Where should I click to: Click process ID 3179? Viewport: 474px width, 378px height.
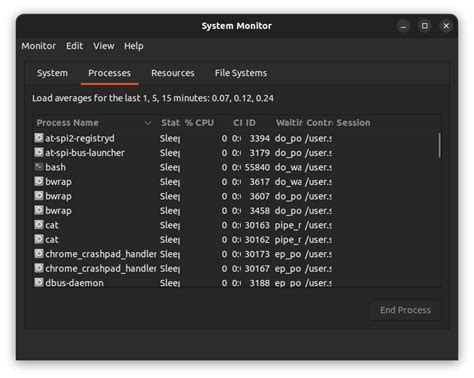coord(260,153)
